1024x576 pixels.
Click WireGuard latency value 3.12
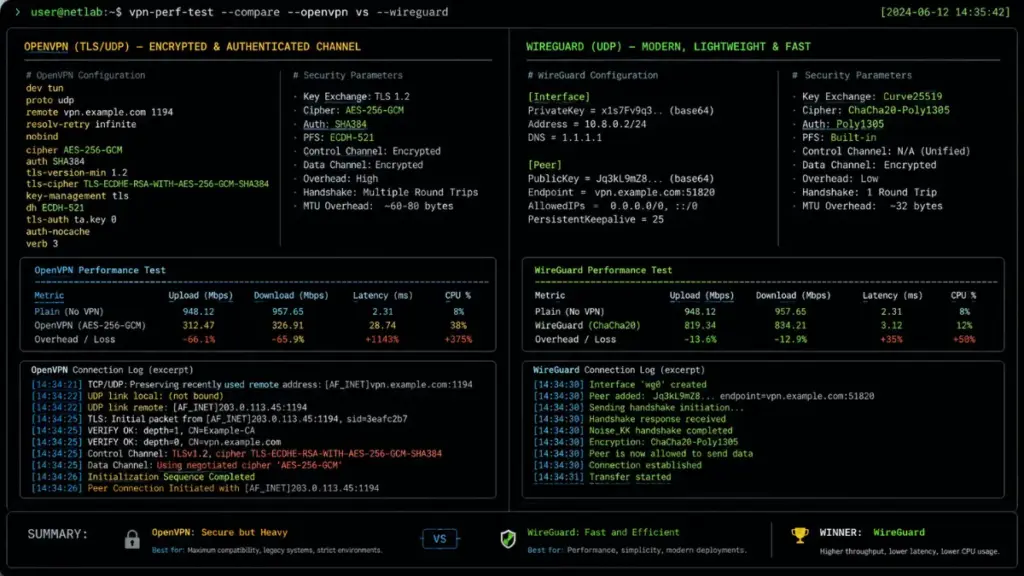click(891, 325)
